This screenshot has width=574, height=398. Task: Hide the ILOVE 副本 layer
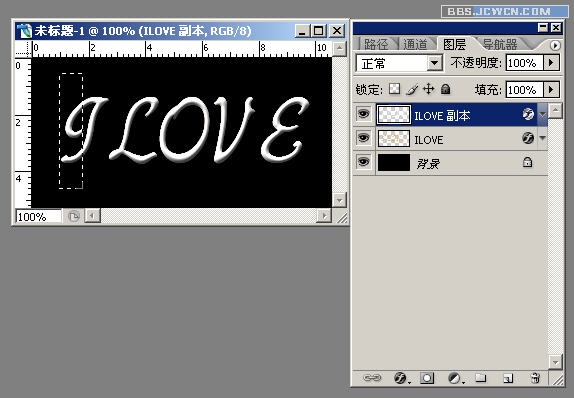pyautogui.click(x=363, y=114)
